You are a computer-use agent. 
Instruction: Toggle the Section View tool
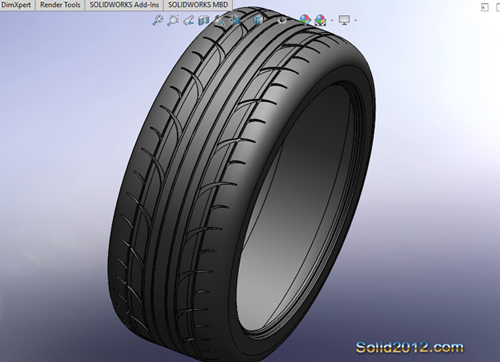[204, 20]
